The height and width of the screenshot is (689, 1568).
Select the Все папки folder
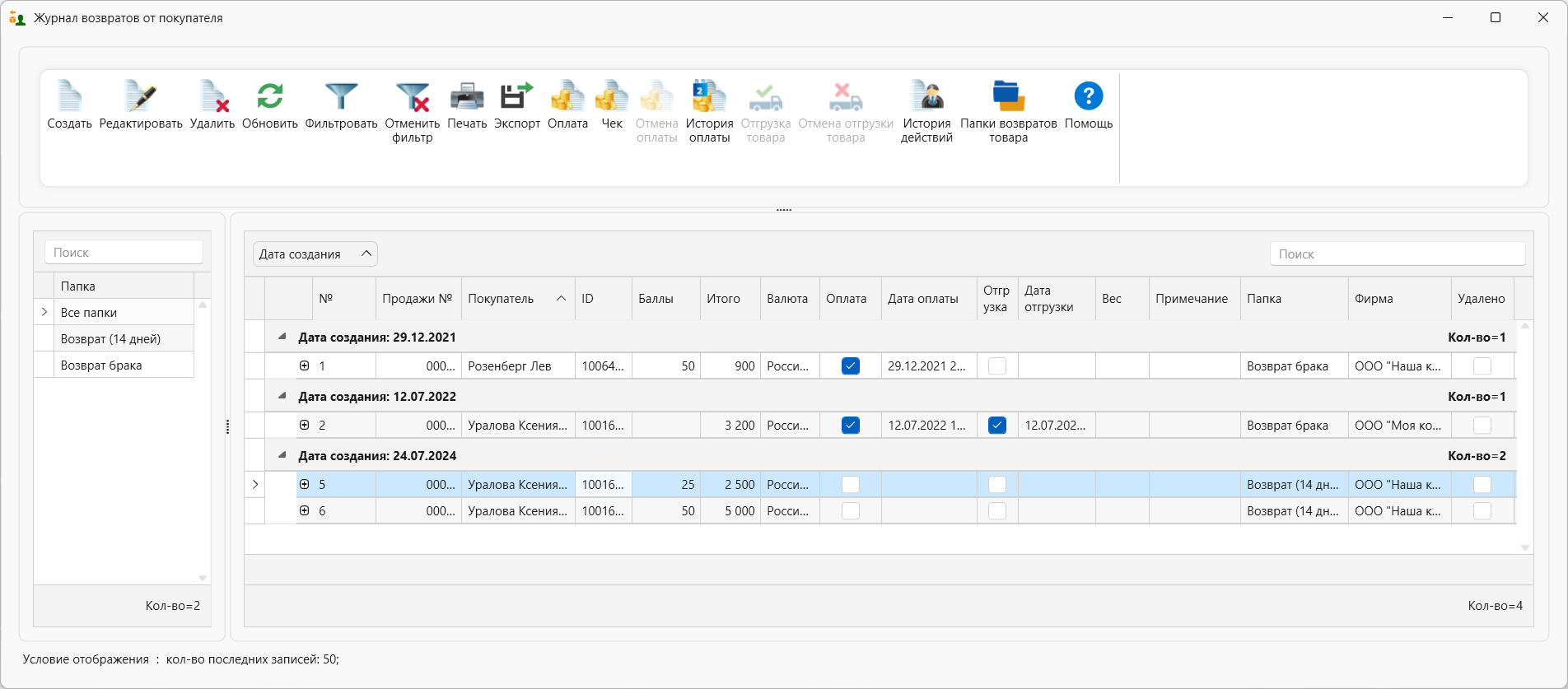(124, 313)
